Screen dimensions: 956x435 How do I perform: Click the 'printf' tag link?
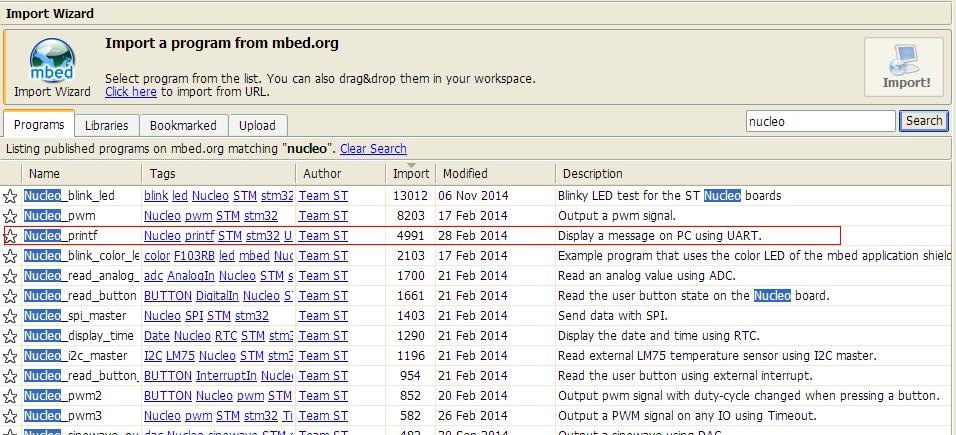coord(199,235)
